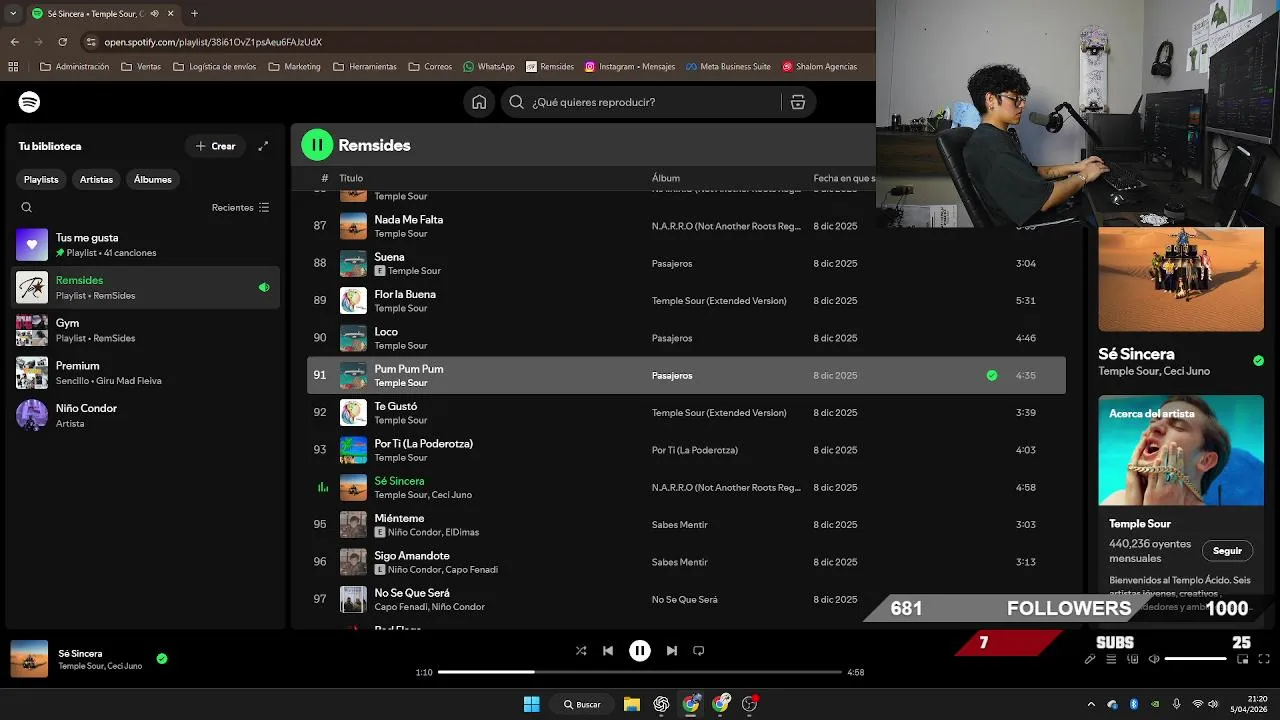Search inside your library (magnifier icon)
Image resolution: width=1280 pixels, height=720 pixels.
pyautogui.click(x=27, y=208)
